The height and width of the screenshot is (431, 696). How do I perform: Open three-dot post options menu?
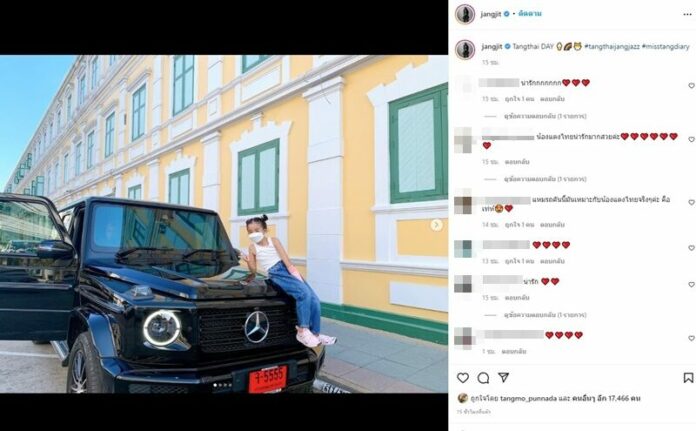pyautogui.click(x=688, y=15)
